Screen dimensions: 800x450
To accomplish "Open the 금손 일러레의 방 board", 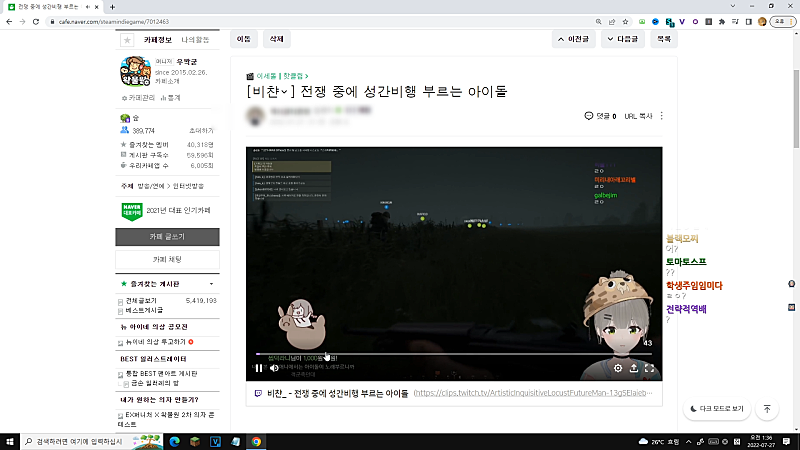I will (x=155, y=383).
